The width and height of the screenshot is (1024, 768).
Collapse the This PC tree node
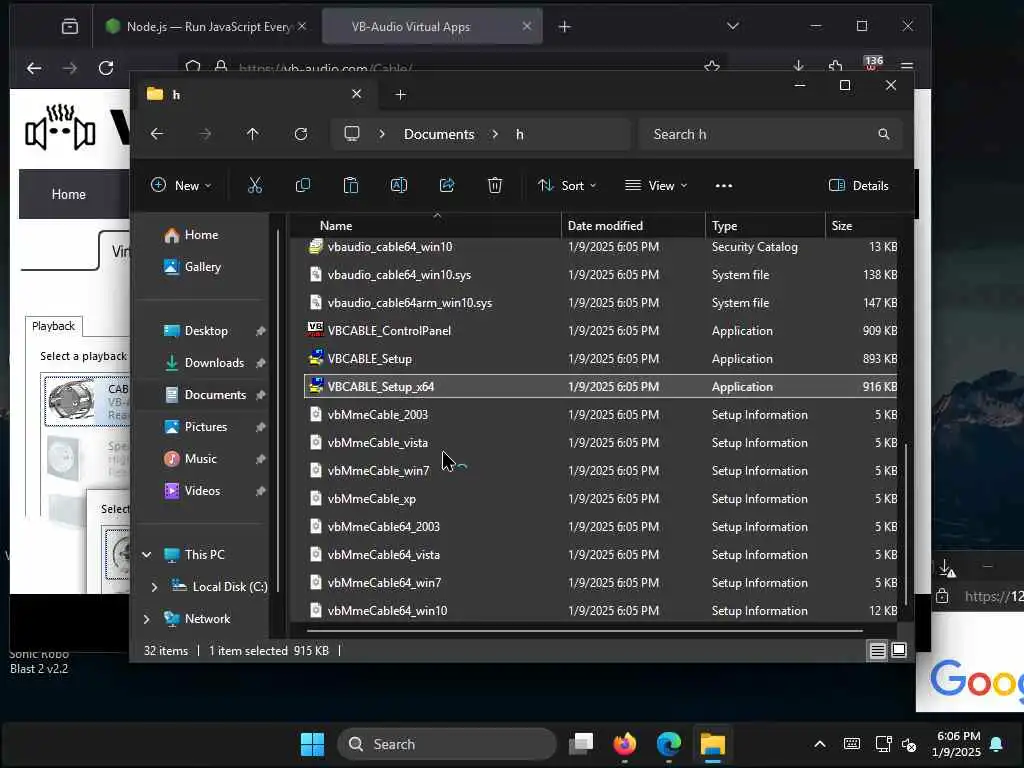[x=147, y=554]
